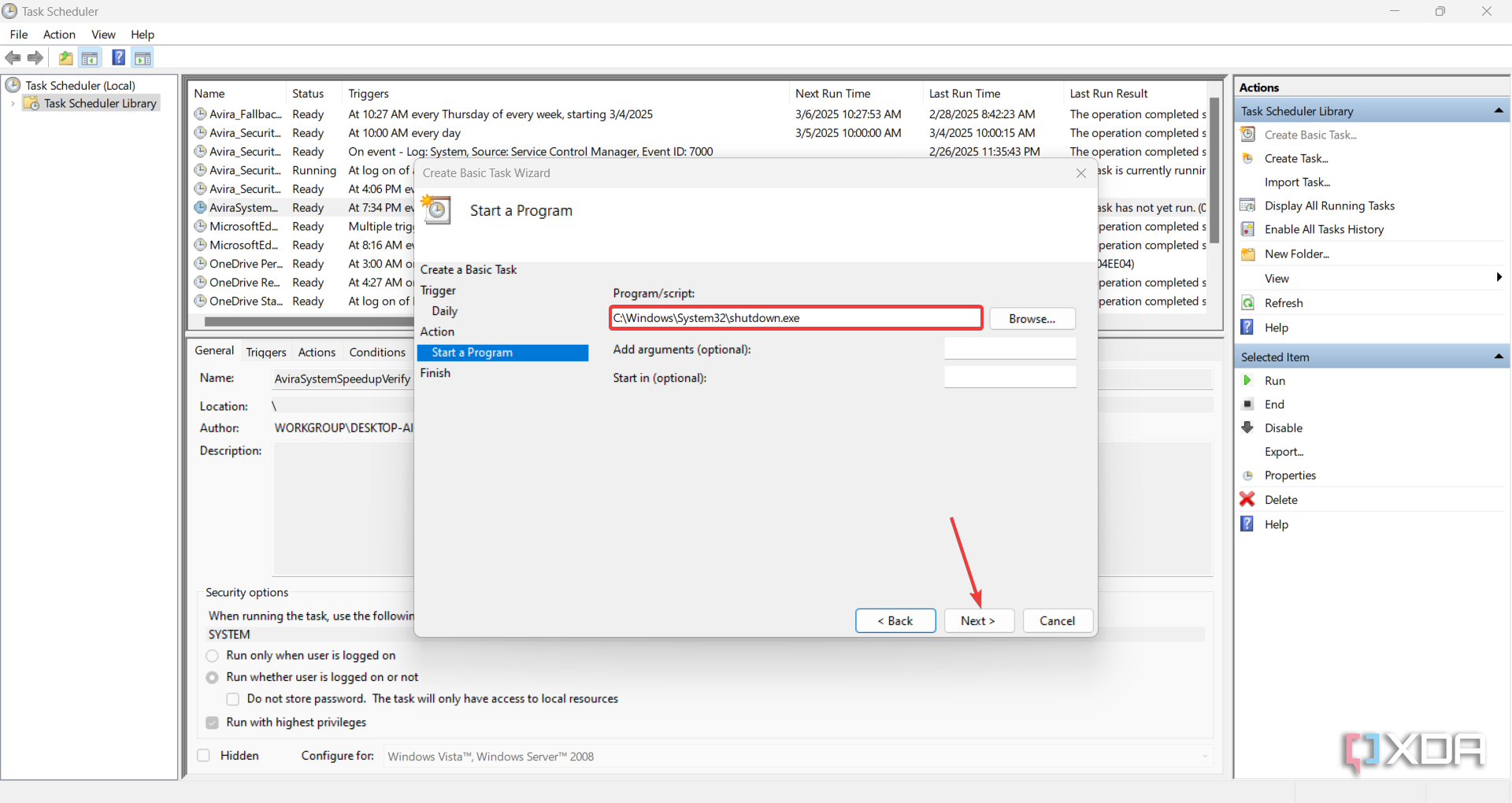Toggle Run with highest privileges checkbox

coord(213,723)
